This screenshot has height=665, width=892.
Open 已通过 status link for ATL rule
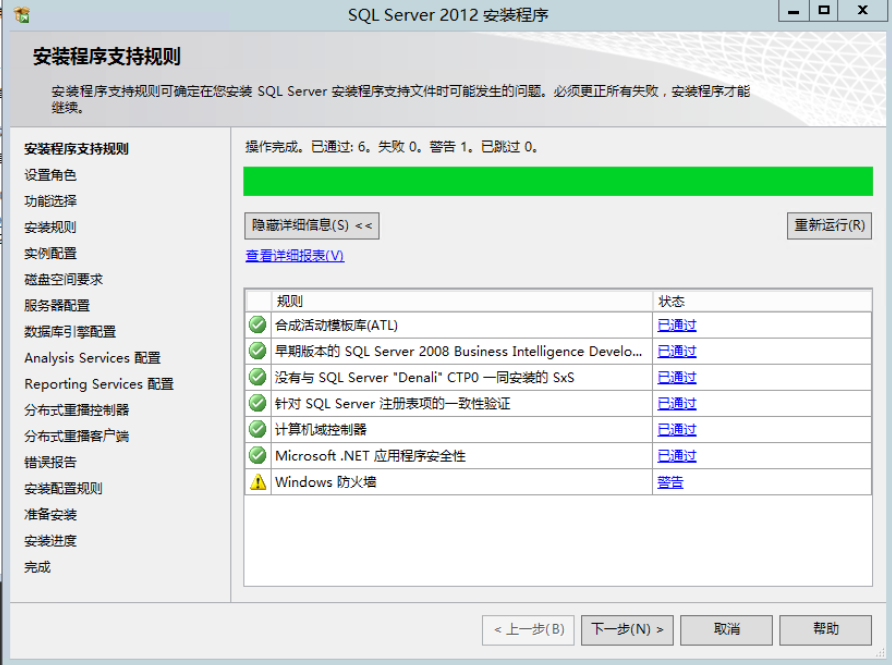coord(677,325)
